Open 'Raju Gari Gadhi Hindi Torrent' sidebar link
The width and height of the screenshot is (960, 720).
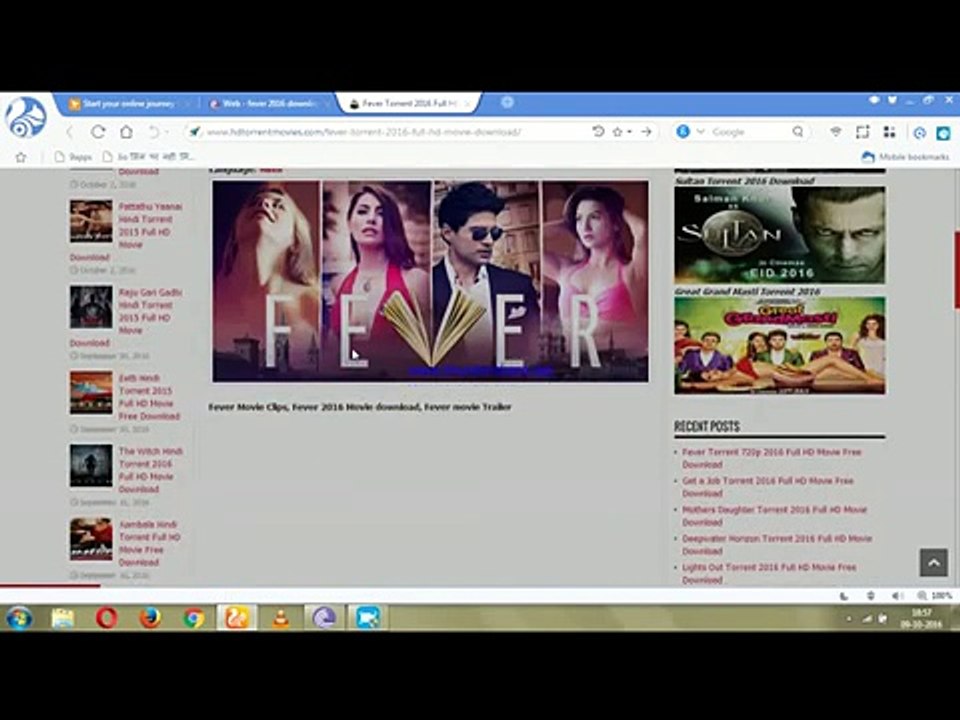(150, 311)
